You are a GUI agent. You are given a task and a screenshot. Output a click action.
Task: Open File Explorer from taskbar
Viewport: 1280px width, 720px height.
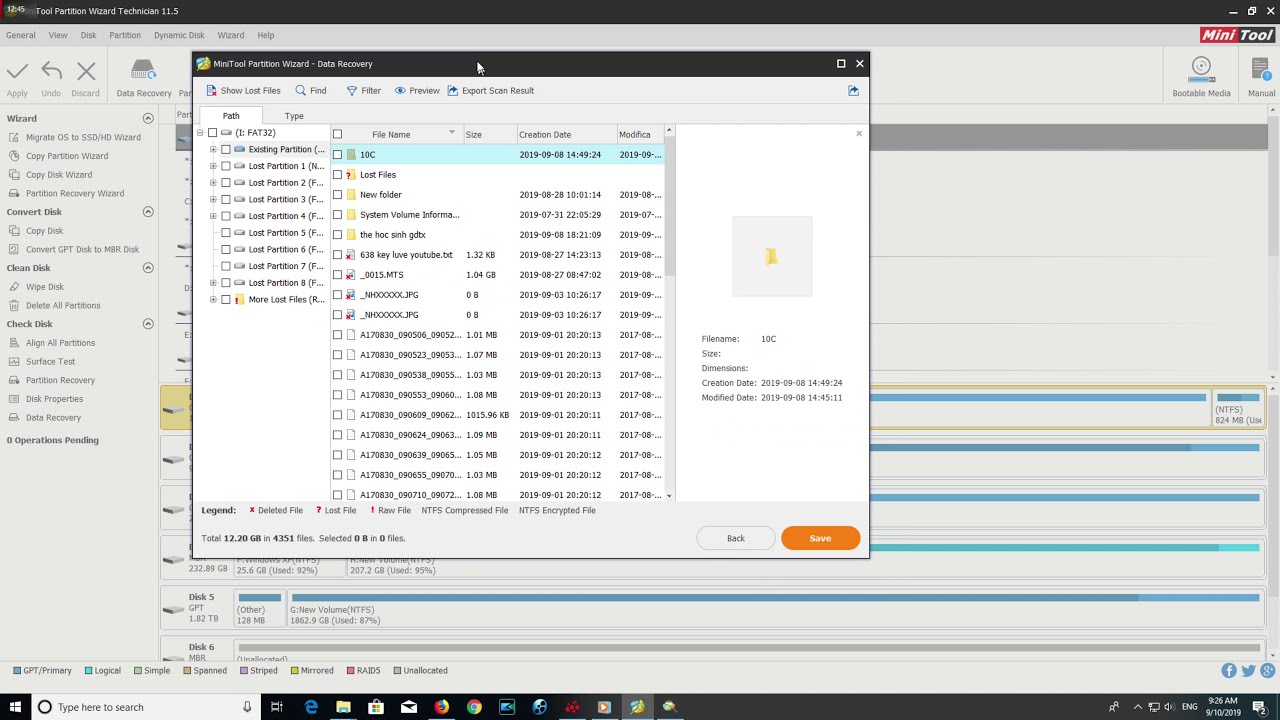pos(343,707)
